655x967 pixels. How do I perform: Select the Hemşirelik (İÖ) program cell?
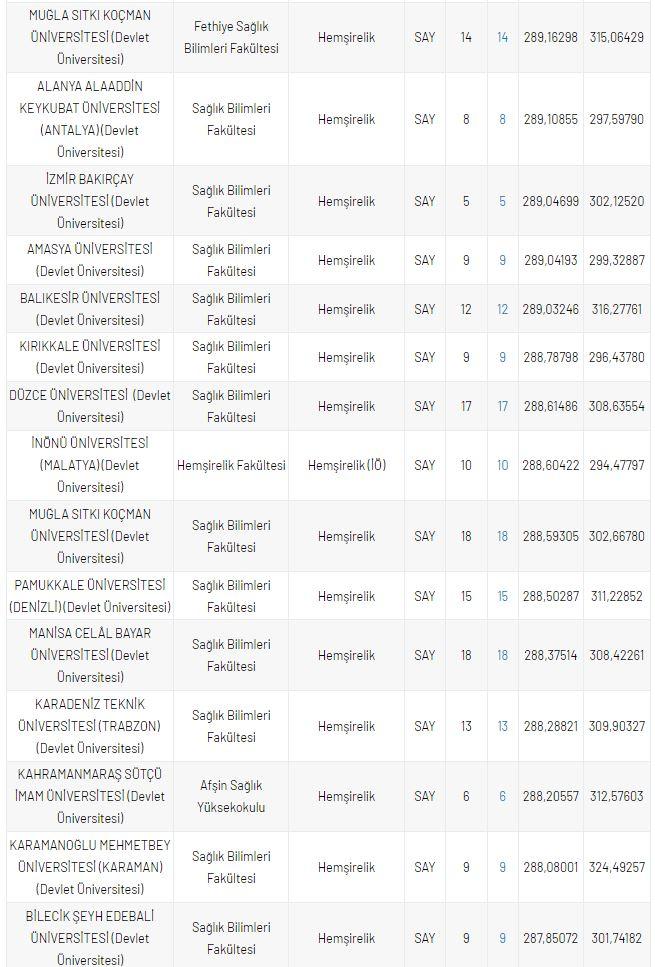click(x=346, y=465)
